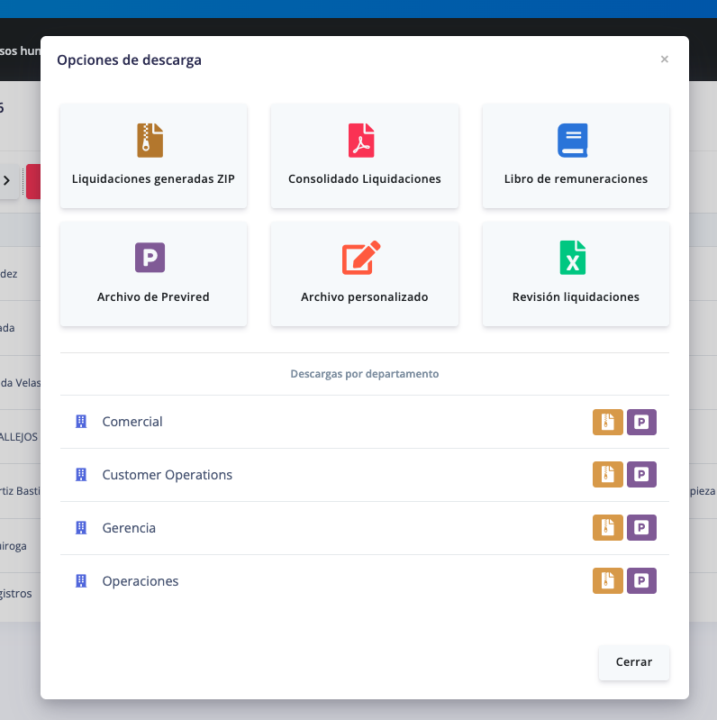The height and width of the screenshot is (720, 717).
Task: Click the Opciones de descarga title
Action: click(129, 60)
